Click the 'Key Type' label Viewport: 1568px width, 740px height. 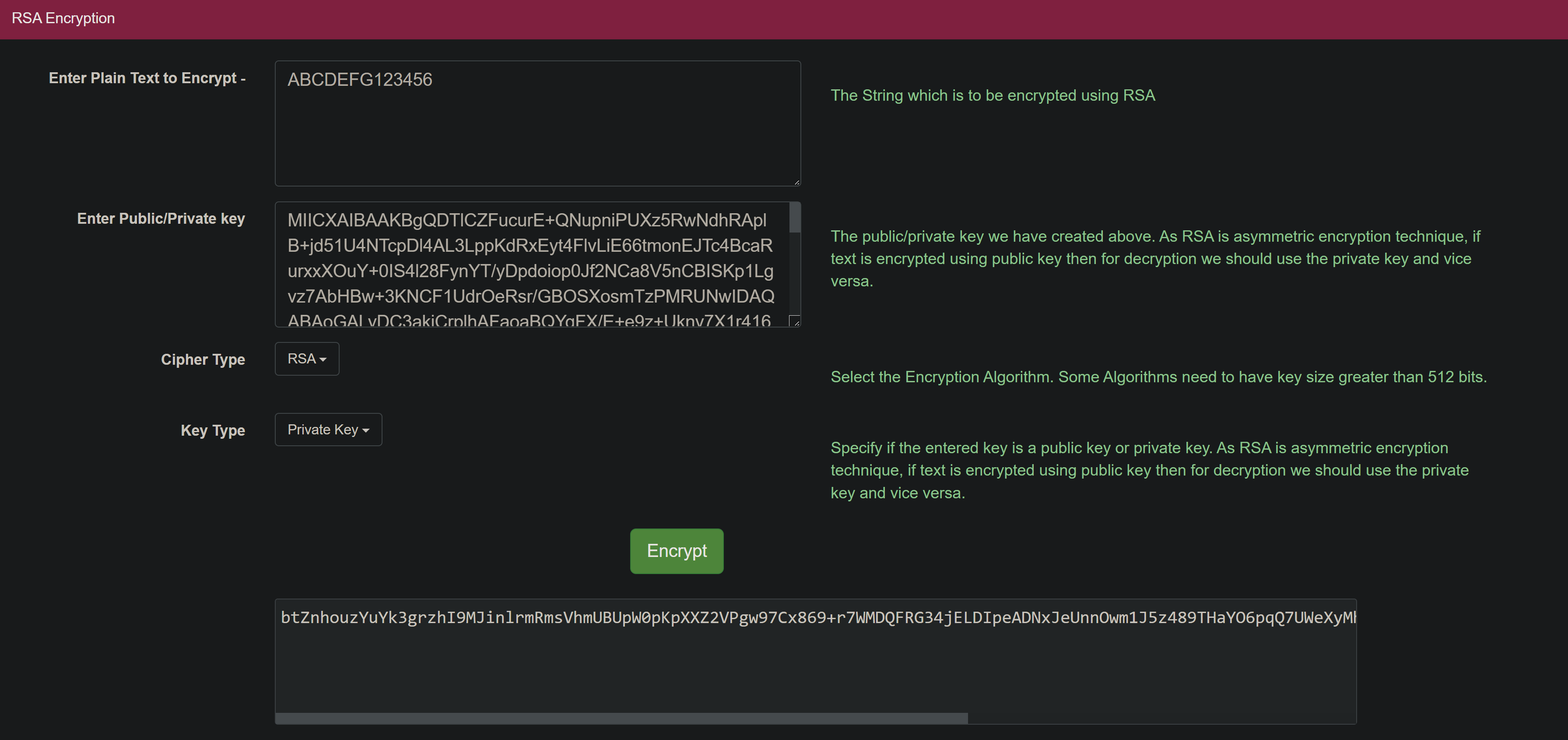pyautogui.click(x=212, y=430)
